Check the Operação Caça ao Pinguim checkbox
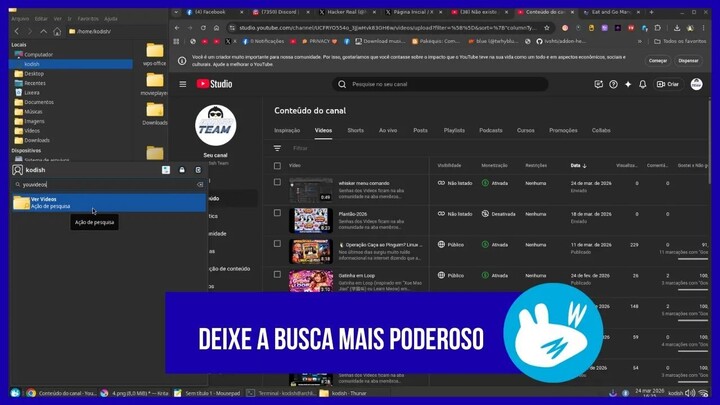The image size is (720, 405). click(277, 244)
